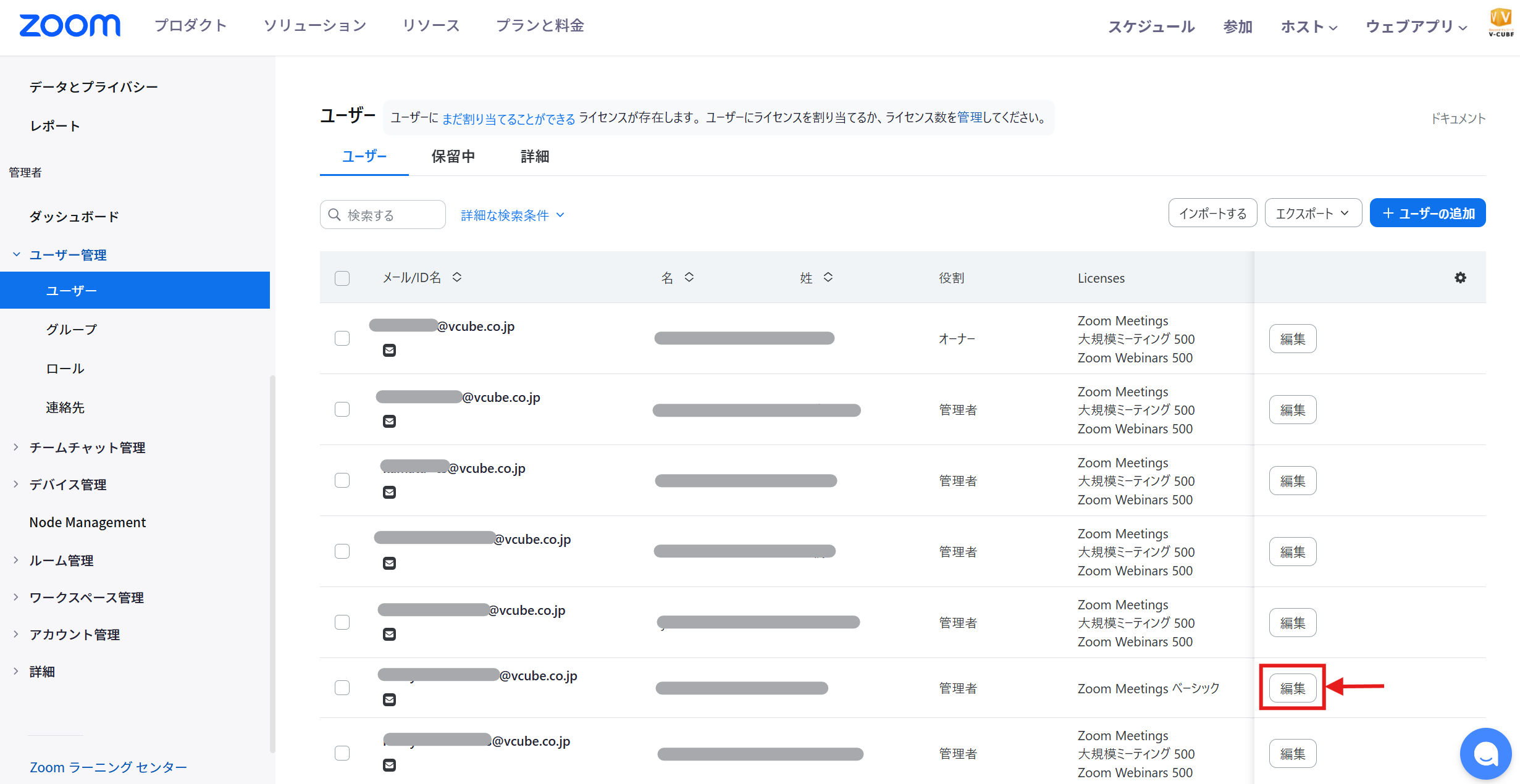Open ロール in sidebar
Screen dimensions: 1520x784
[x=65, y=369]
